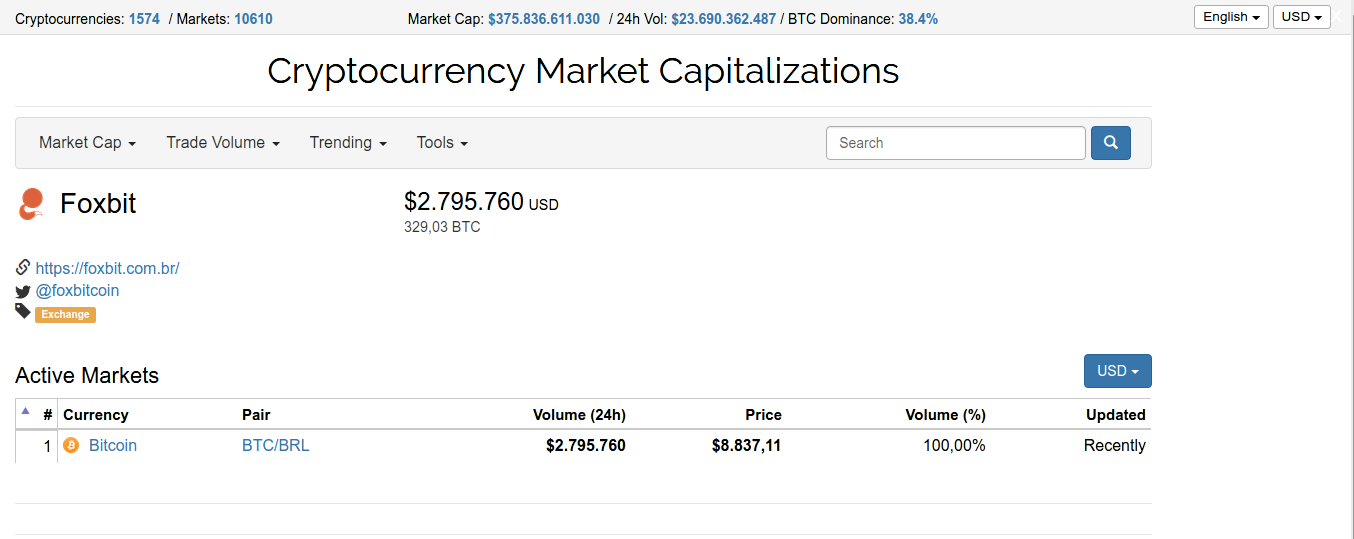Sort by the Currency column header
1354x539 pixels.
96,415
